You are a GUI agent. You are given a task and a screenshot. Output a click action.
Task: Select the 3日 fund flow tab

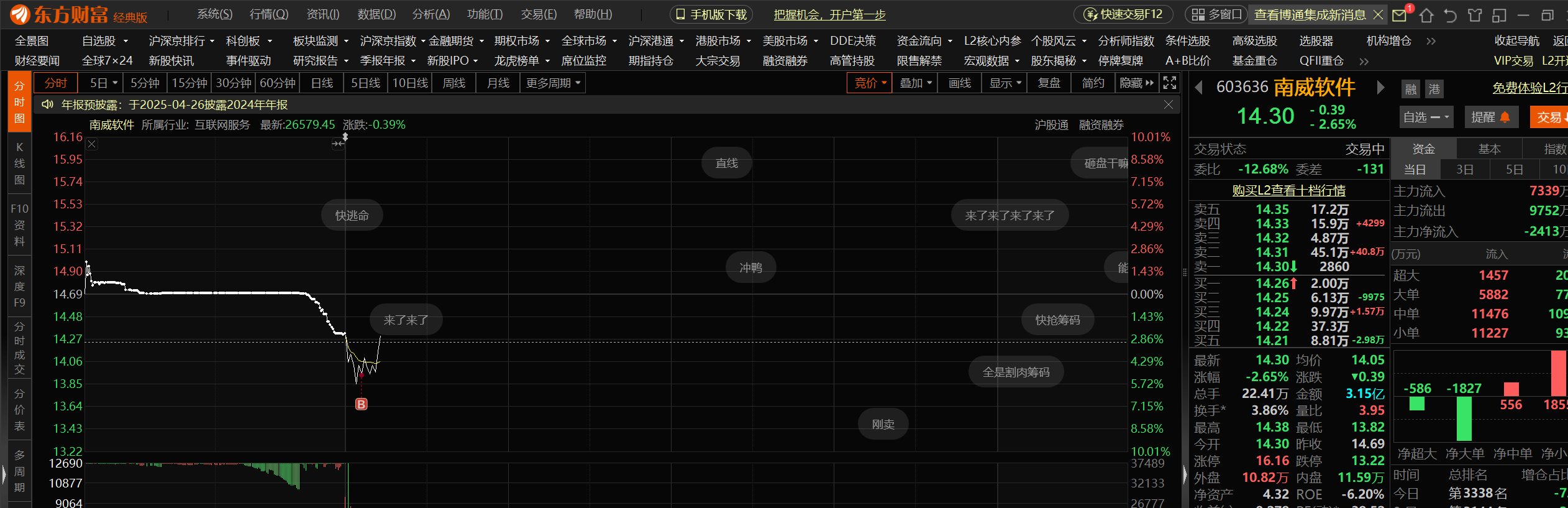(x=1465, y=169)
